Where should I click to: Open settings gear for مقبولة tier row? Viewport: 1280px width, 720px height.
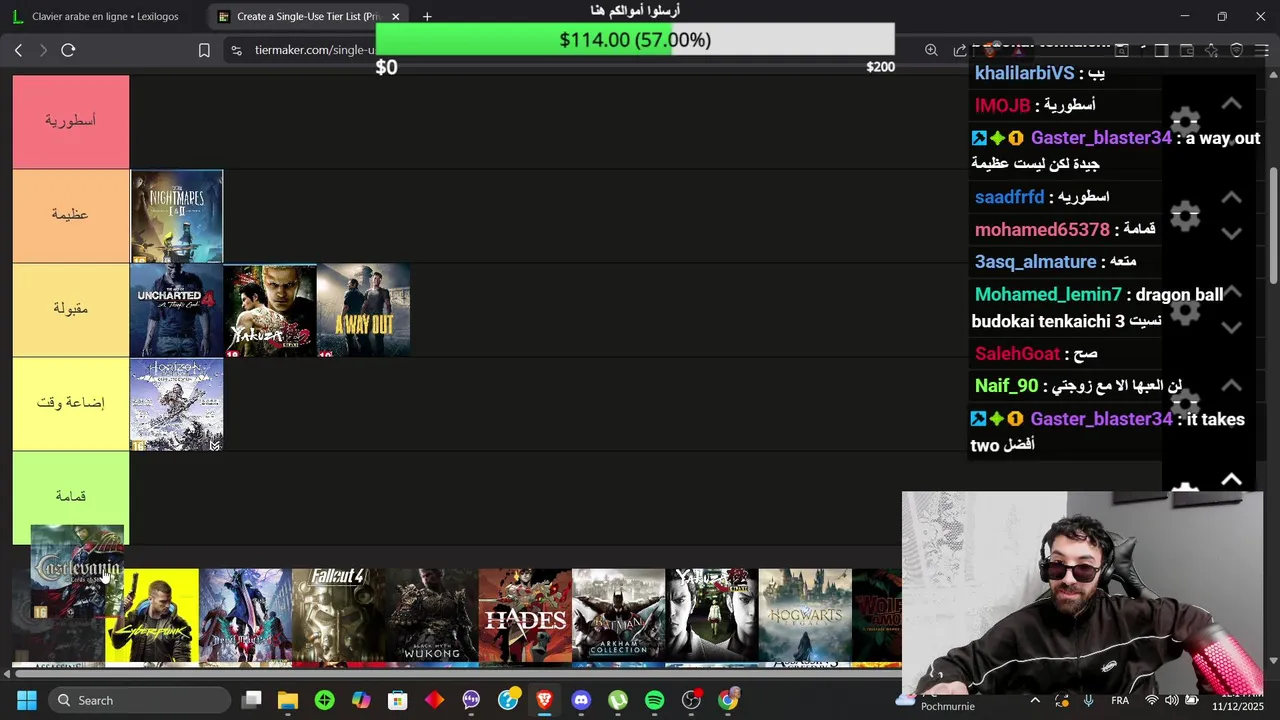tap(1185, 310)
